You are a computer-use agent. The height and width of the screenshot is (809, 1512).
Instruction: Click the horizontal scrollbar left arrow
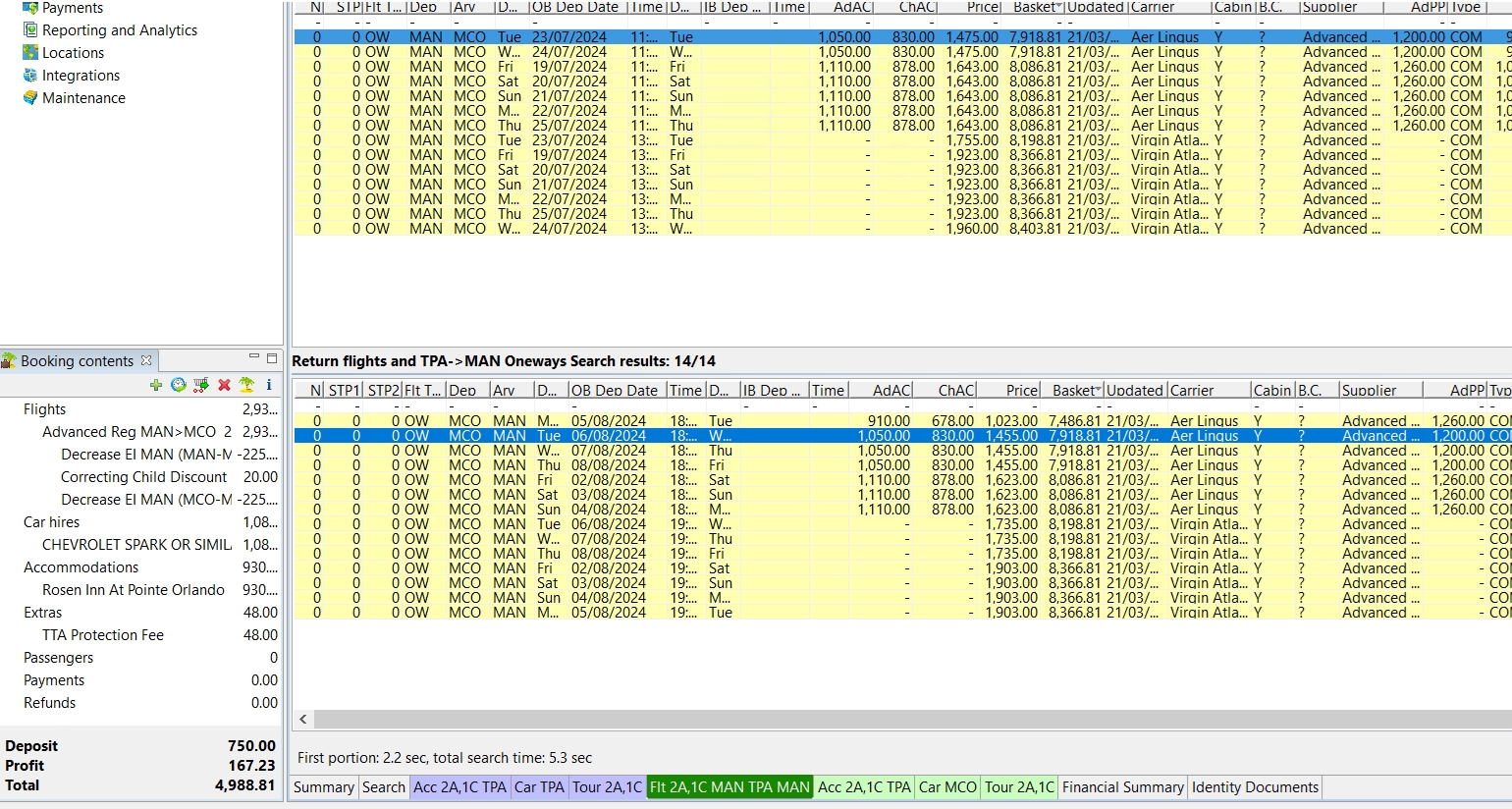pyautogui.click(x=303, y=720)
